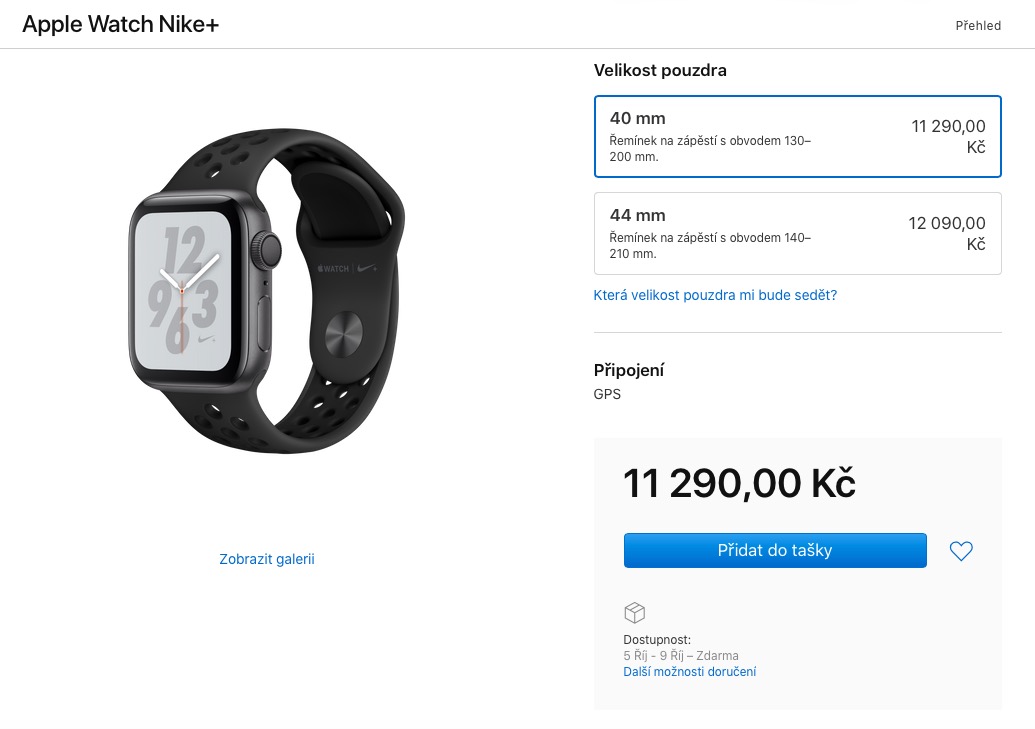The image size is (1035, 729).
Task: Open Která velikost pouzdra mi bude sedět link
Action: point(715,295)
